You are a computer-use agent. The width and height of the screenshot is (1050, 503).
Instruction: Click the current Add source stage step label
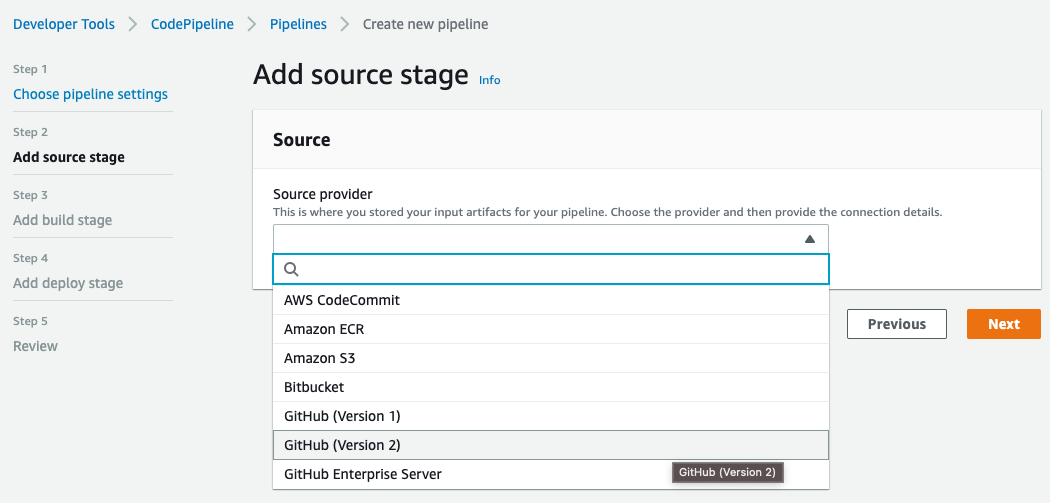tap(69, 157)
